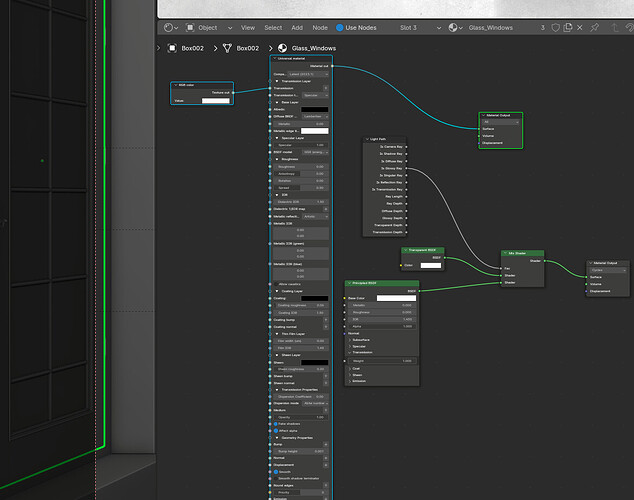Open the Node menu

[320, 27]
